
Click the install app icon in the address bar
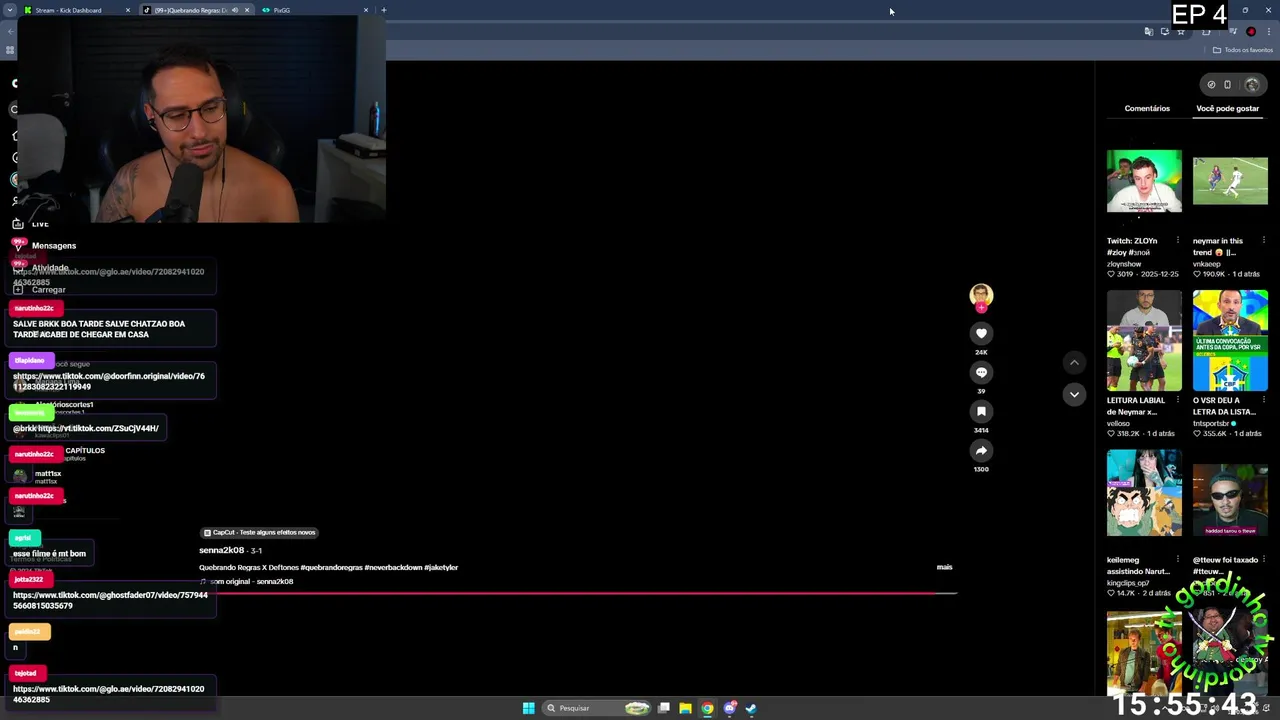click(x=1164, y=31)
